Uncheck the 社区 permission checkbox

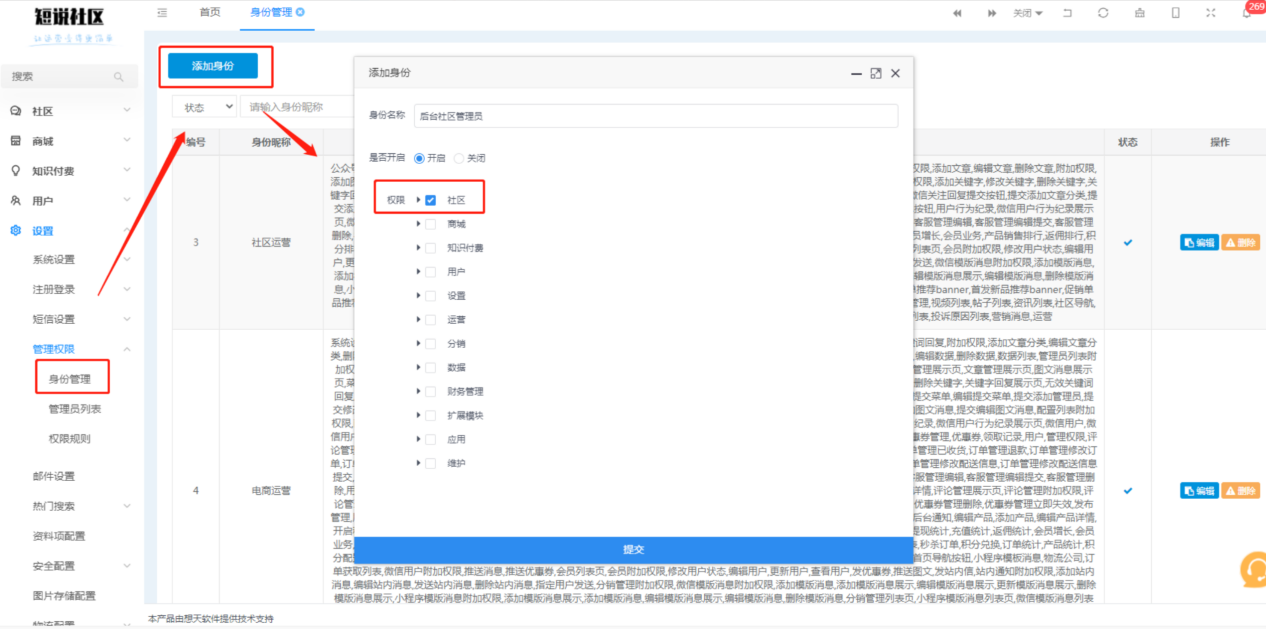[x=431, y=200]
